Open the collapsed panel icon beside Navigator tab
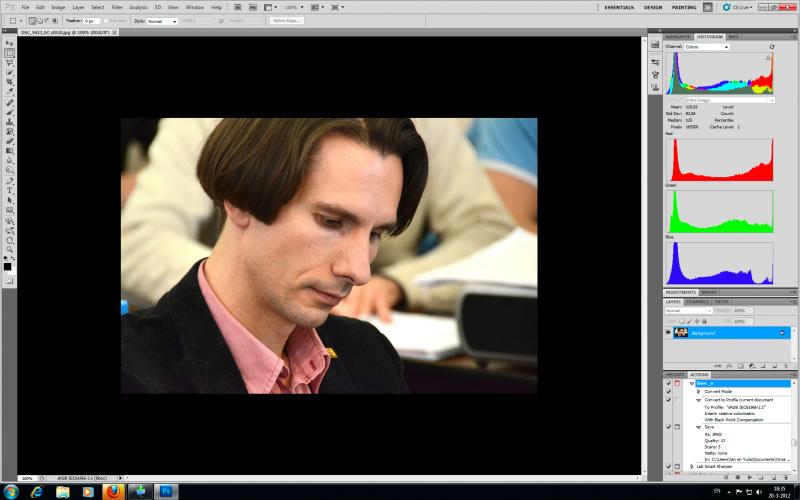 click(x=655, y=45)
